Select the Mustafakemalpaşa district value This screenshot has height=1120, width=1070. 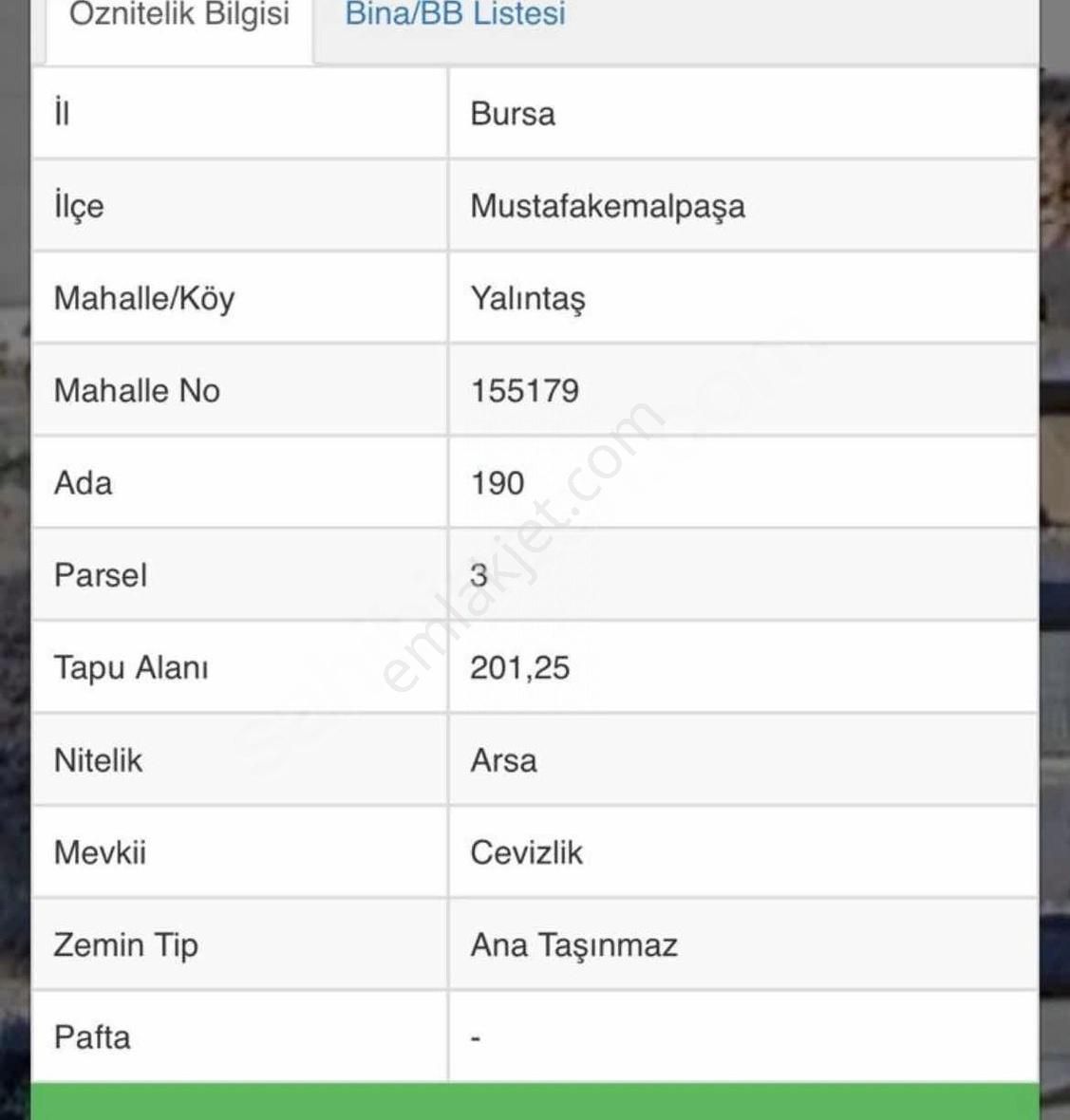(607, 207)
